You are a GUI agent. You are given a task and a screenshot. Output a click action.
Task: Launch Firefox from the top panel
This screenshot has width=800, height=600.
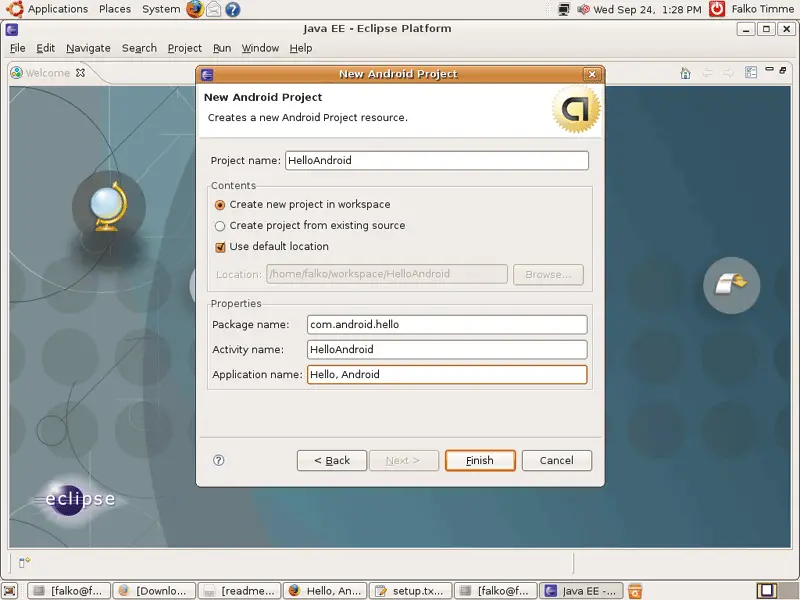194,9
